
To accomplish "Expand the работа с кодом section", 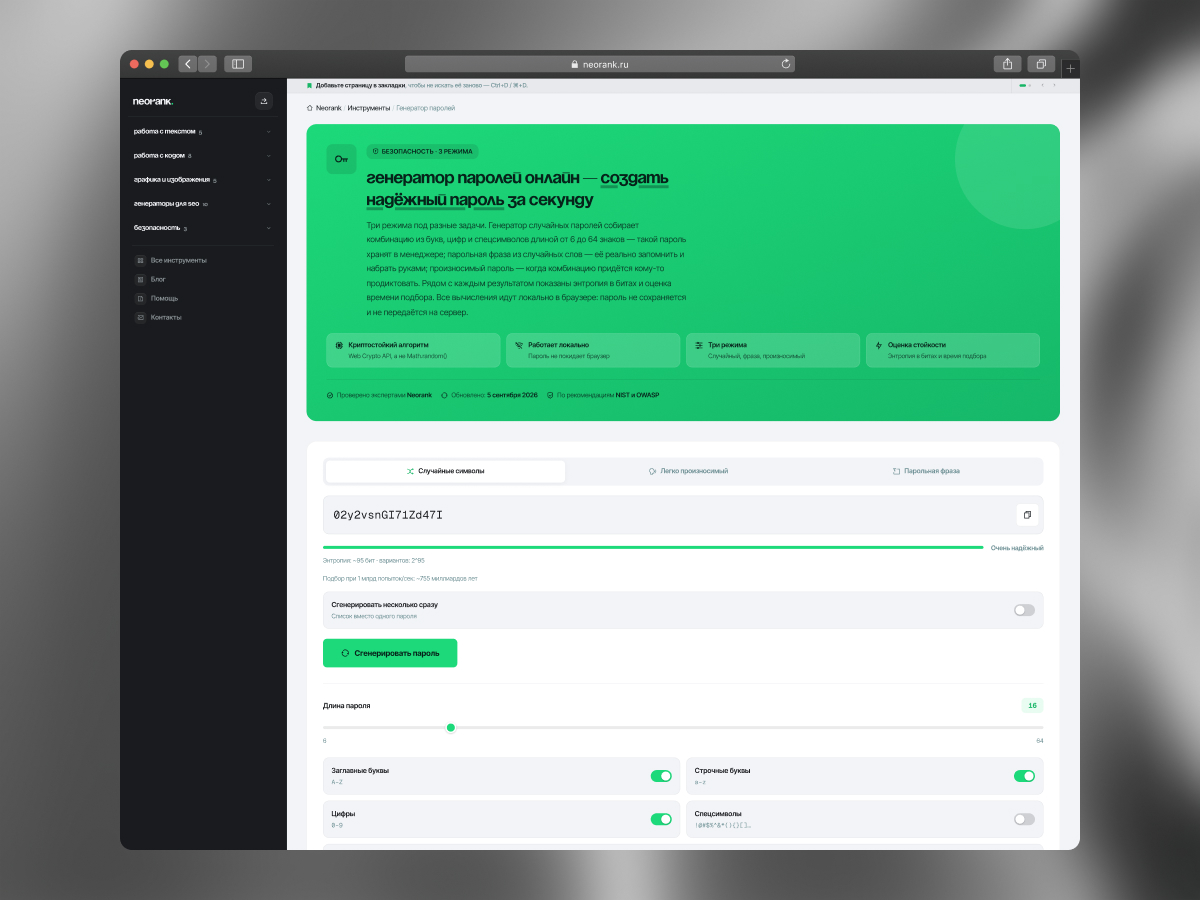I will click(203, 155).
